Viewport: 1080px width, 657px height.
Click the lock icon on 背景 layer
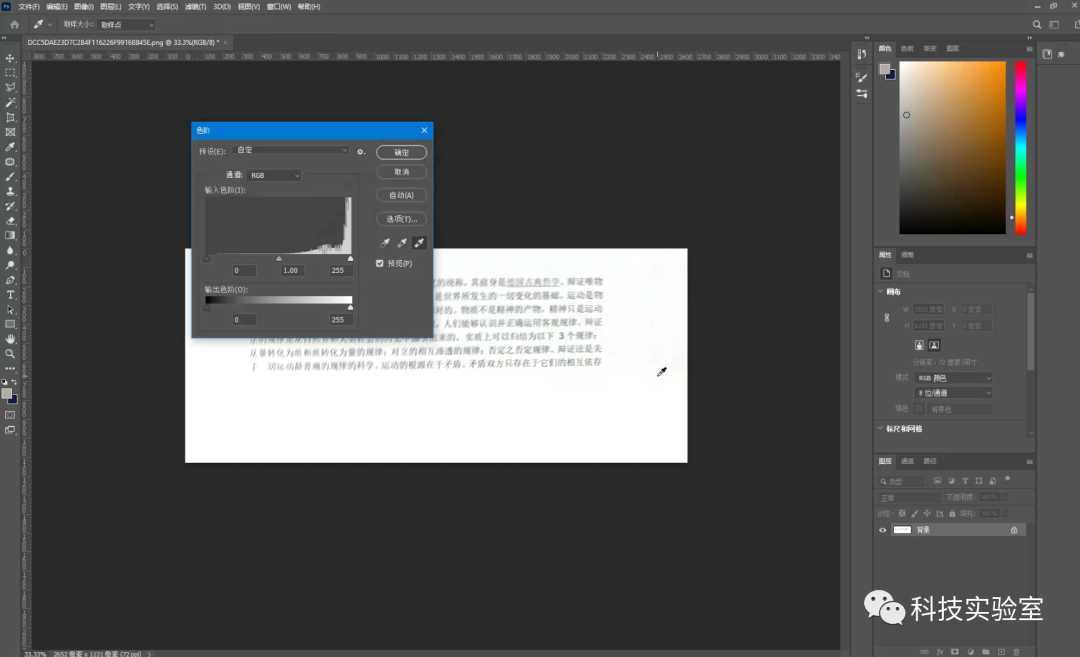click(x=1014, y=530)
